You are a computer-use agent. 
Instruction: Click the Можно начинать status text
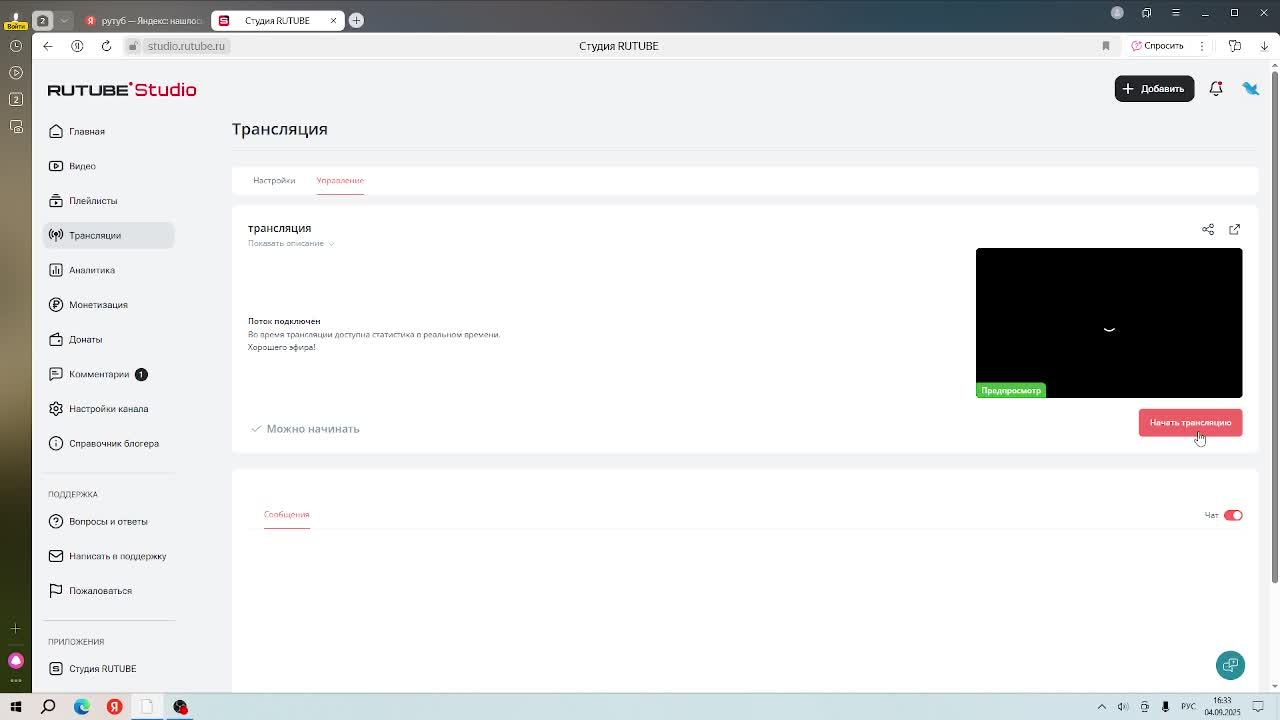click(x=313, y=429)
